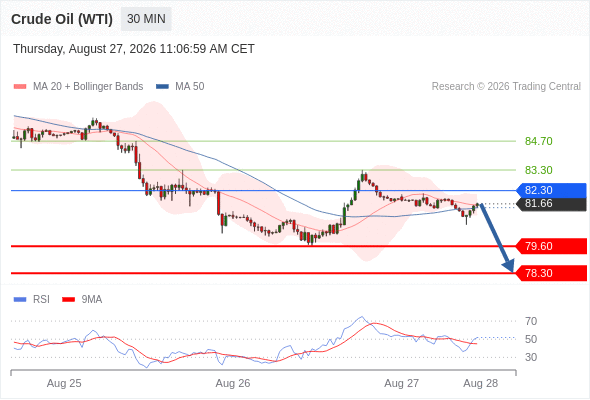The image size is (590, 400).
Task: Select the 9MA legend label
Action: (92, 300)
